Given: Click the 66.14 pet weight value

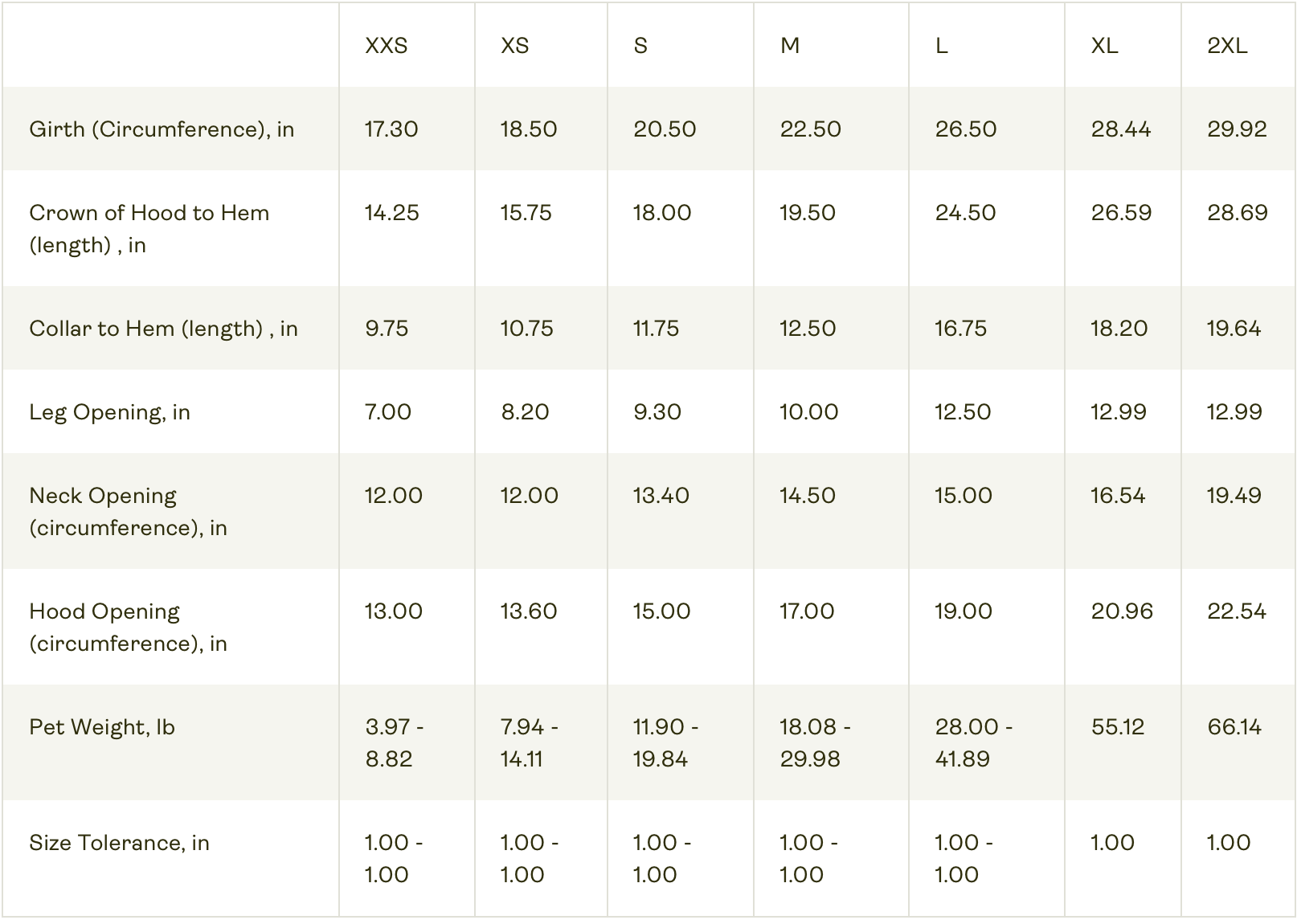Looking at the screenshot, I should tap(1234, 727).
